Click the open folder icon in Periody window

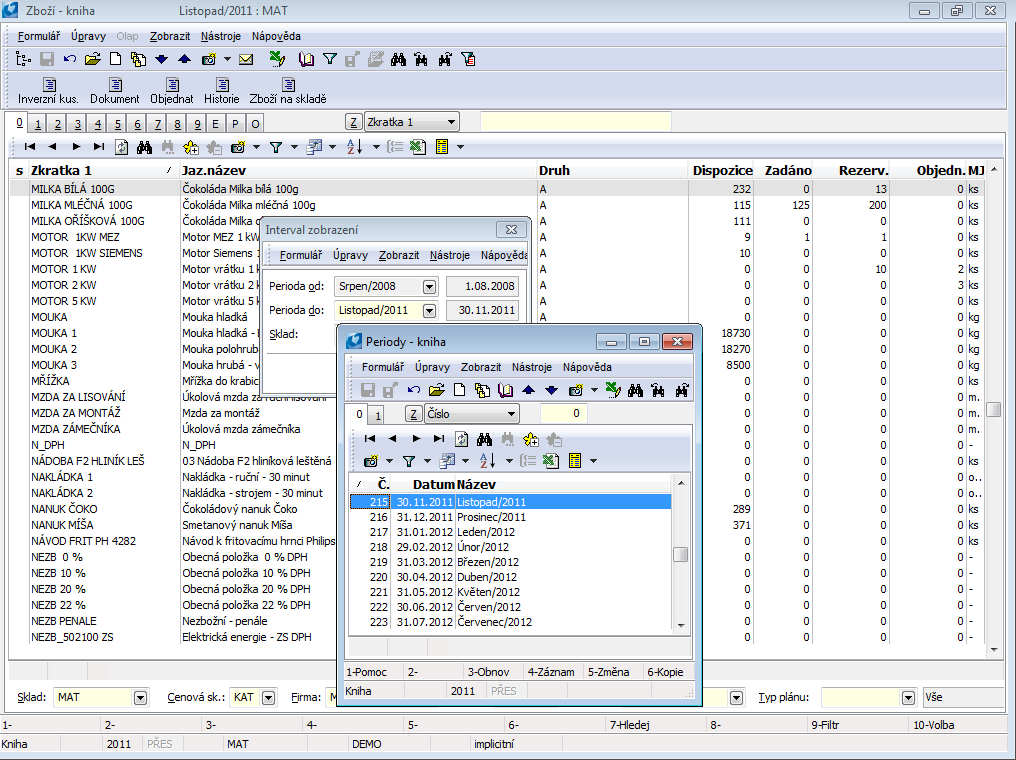click(436, 390)
